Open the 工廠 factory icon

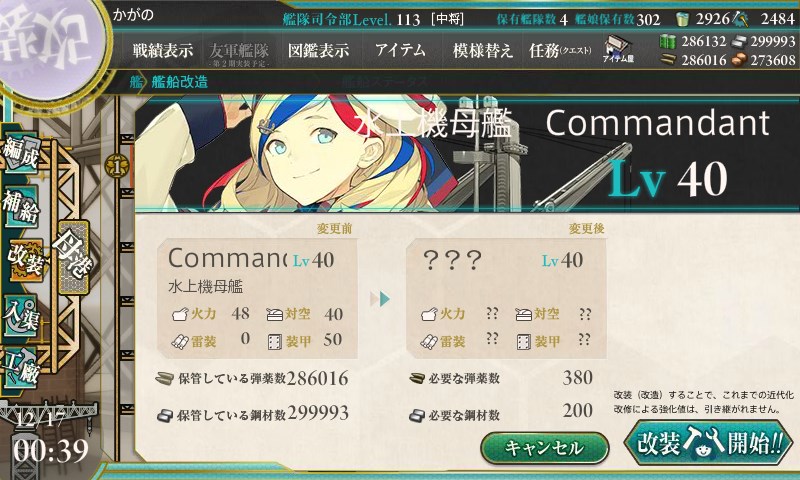tap(21, 367)
